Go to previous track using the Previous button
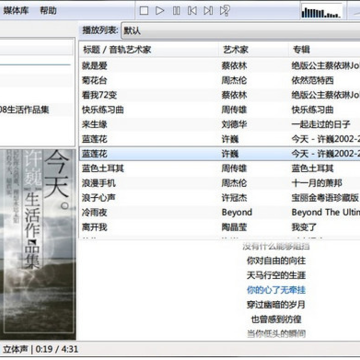 pyautogui.click(x=192, y=11)
